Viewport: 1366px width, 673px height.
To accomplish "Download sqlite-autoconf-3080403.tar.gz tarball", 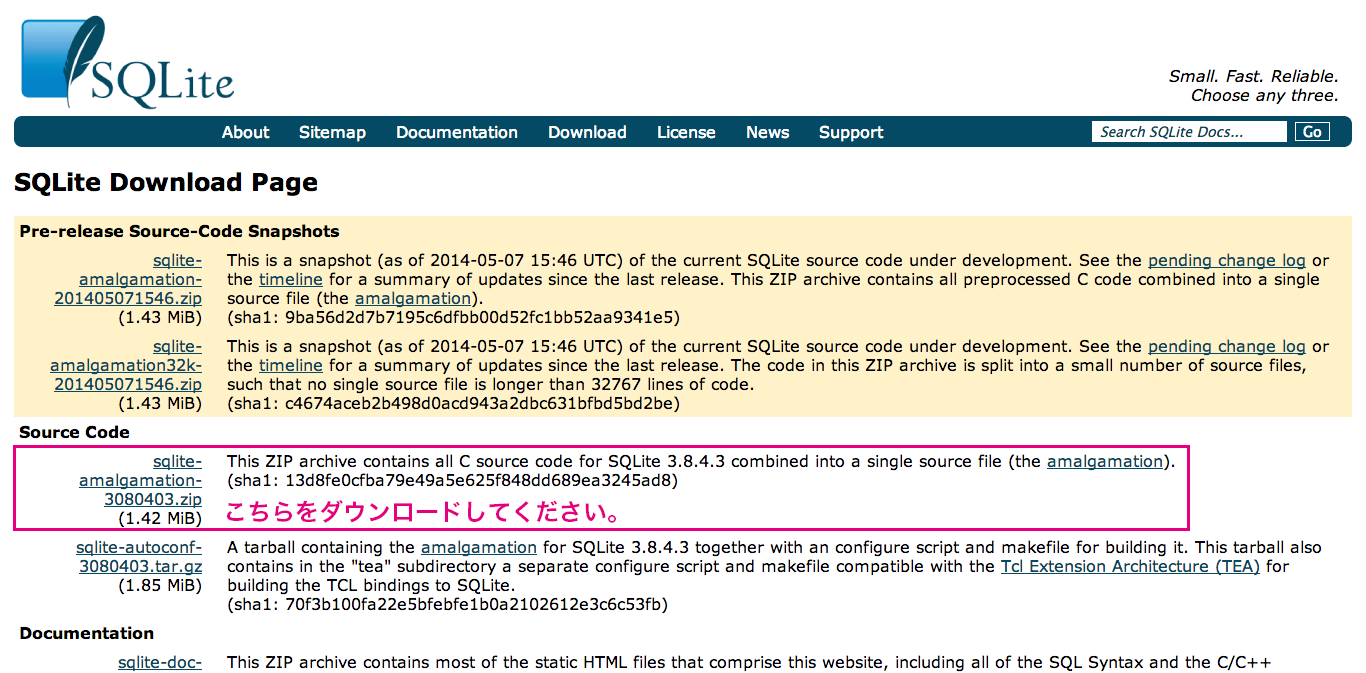I will 140,557.
